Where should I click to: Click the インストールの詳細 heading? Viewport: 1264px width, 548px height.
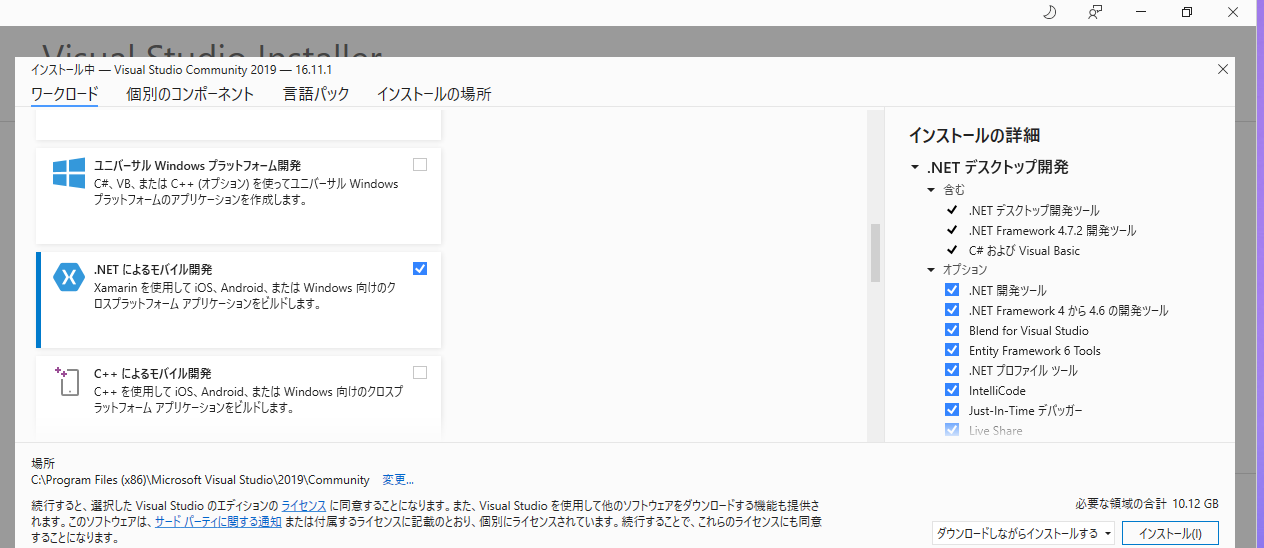click(975, 135)
